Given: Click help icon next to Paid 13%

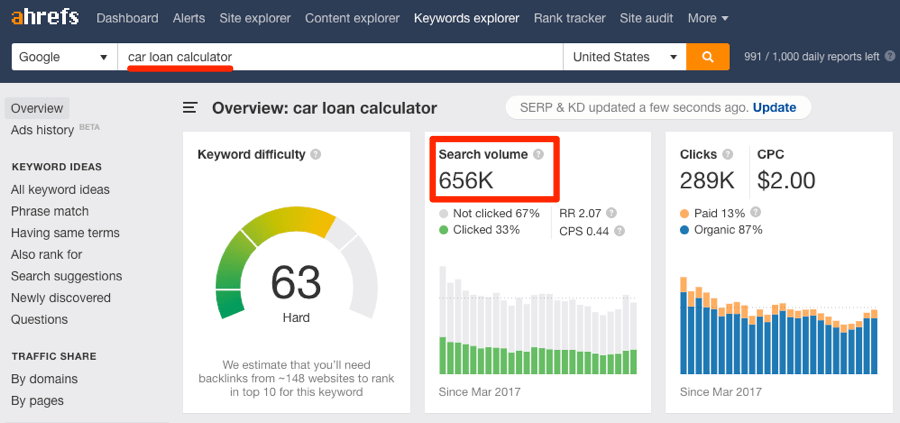Looking at the screenshot, I should tap(756, 212).
